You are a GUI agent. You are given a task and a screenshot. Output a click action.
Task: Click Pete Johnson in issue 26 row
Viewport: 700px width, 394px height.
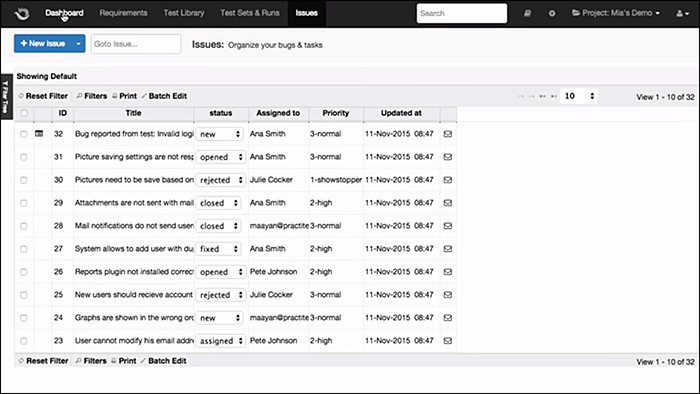[x=273, y=272]
